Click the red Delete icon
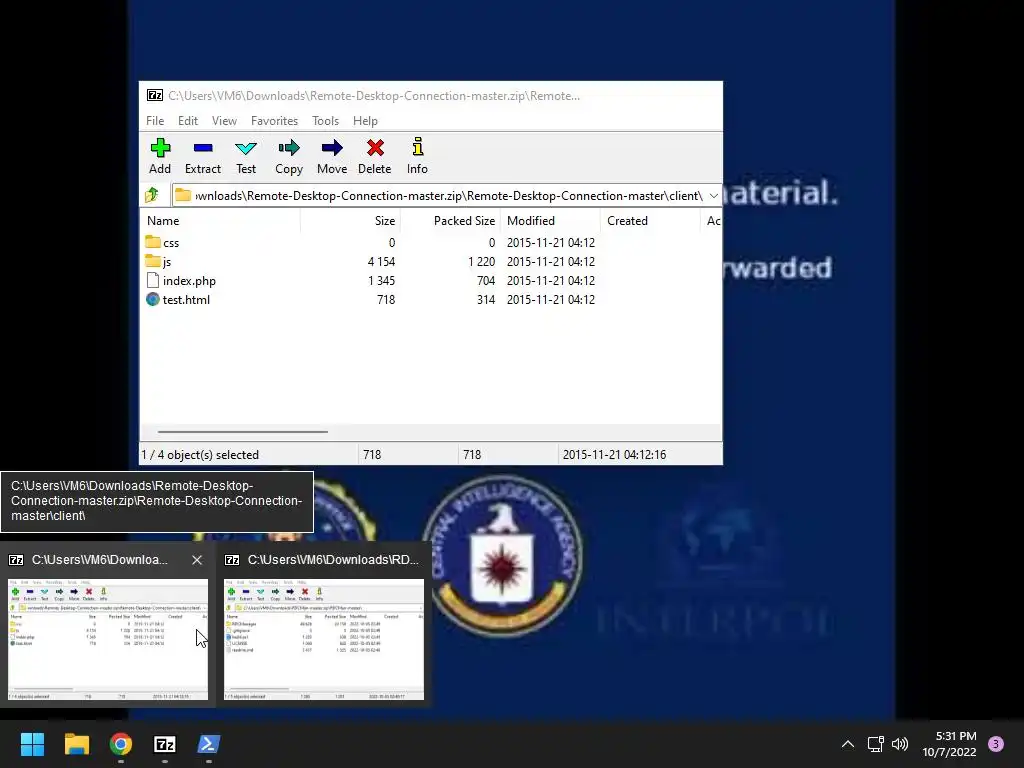1024x768 pixels. (375, 148)
